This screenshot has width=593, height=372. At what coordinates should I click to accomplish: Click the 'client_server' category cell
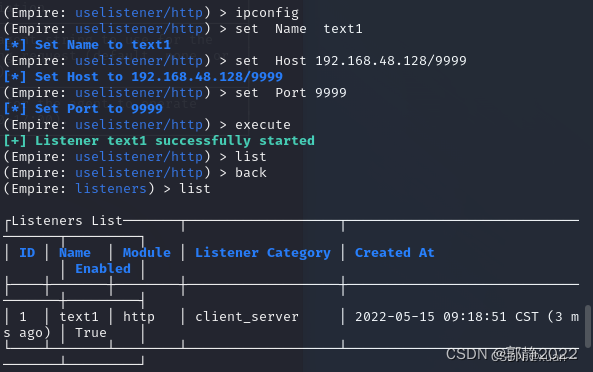click(x=247, y=317)
